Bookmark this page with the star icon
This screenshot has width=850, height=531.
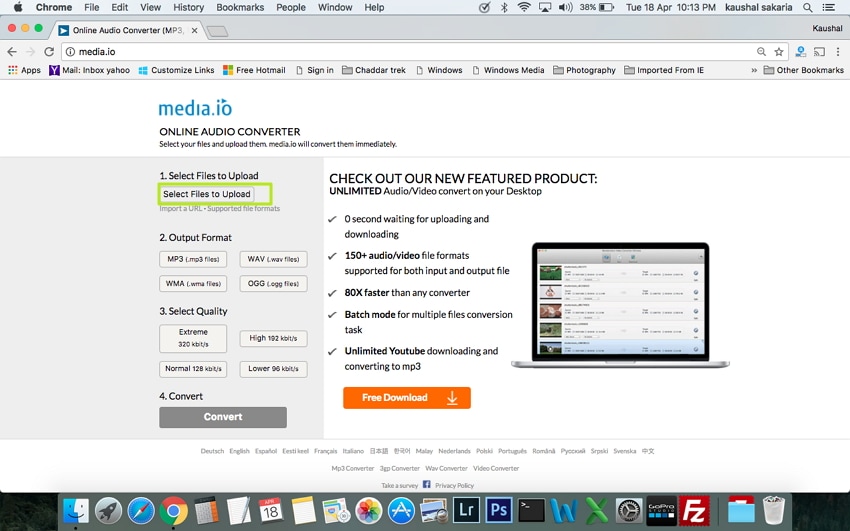[779, 52]
